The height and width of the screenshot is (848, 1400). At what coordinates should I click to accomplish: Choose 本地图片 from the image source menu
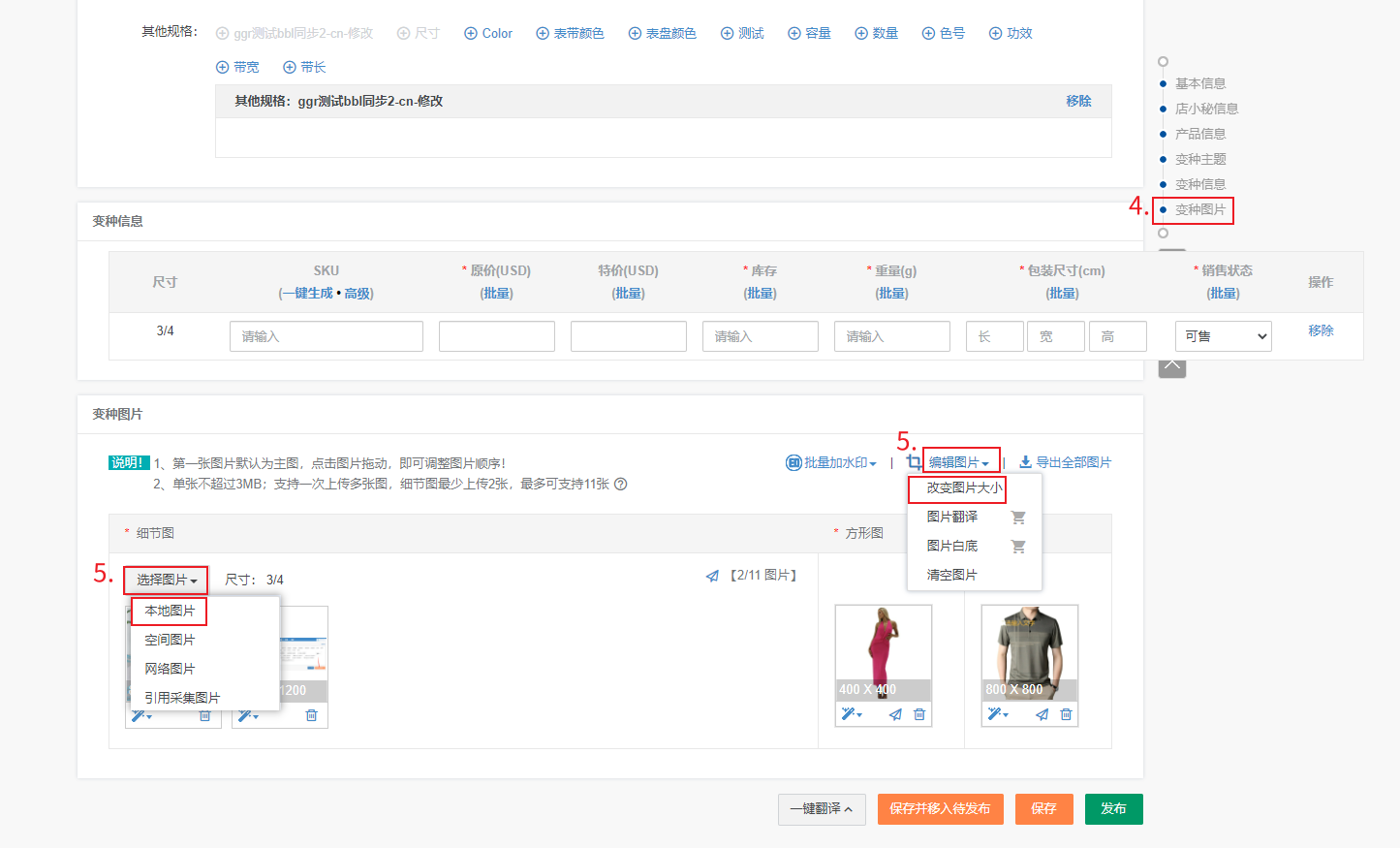(x=170, y=611)
